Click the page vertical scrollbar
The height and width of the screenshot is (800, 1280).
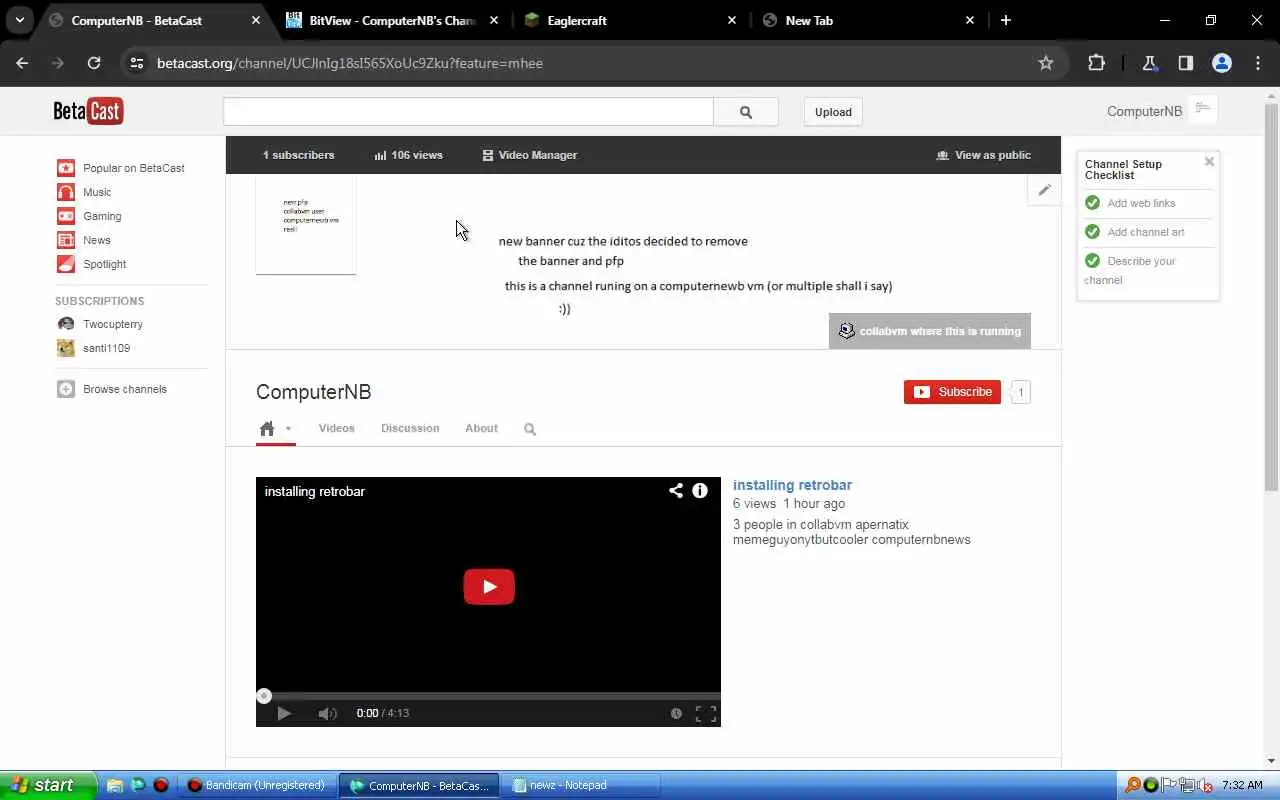click(x=1271, y=295)
